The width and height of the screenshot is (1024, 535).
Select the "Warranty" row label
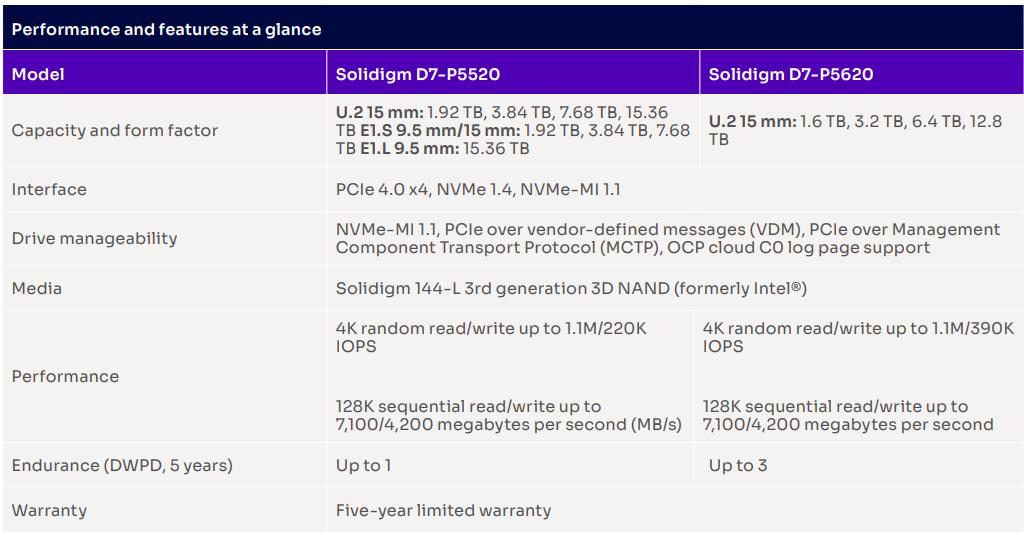click(x=49, y=511)
